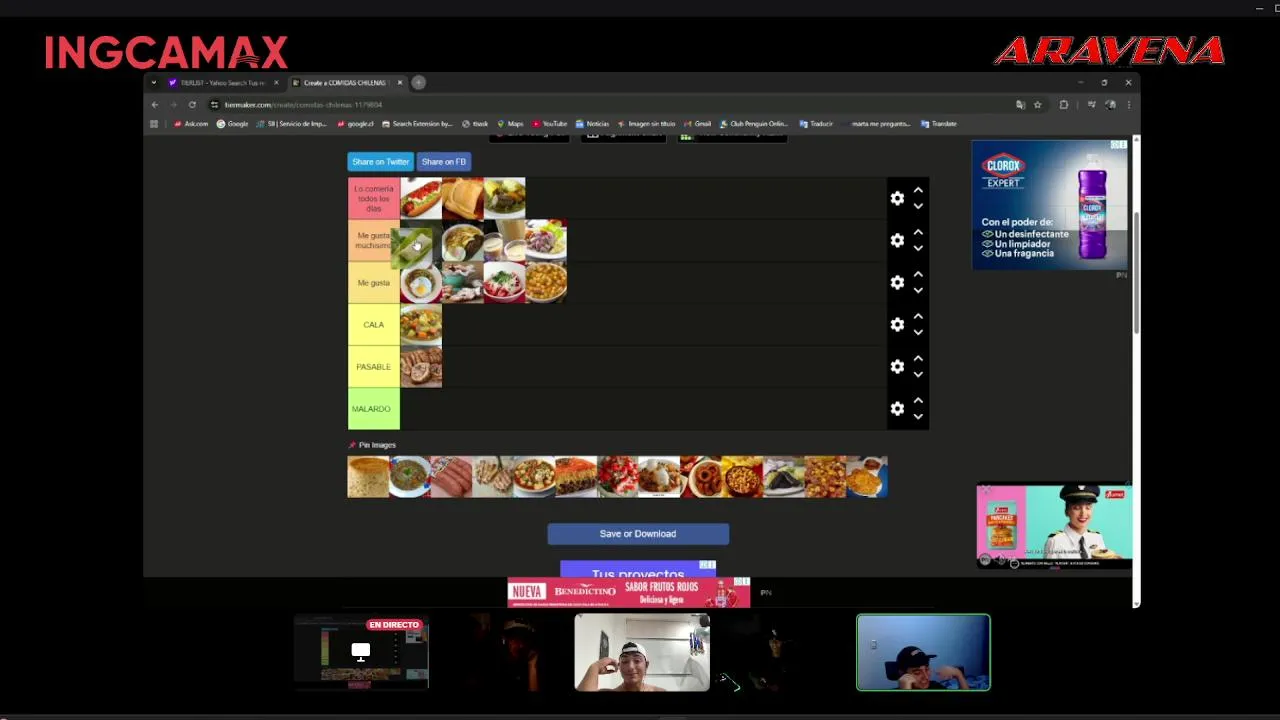The height and width of the screenshot is (720, 1280).
Task: Click Share on Twitter button
Action: pos(380,162)
